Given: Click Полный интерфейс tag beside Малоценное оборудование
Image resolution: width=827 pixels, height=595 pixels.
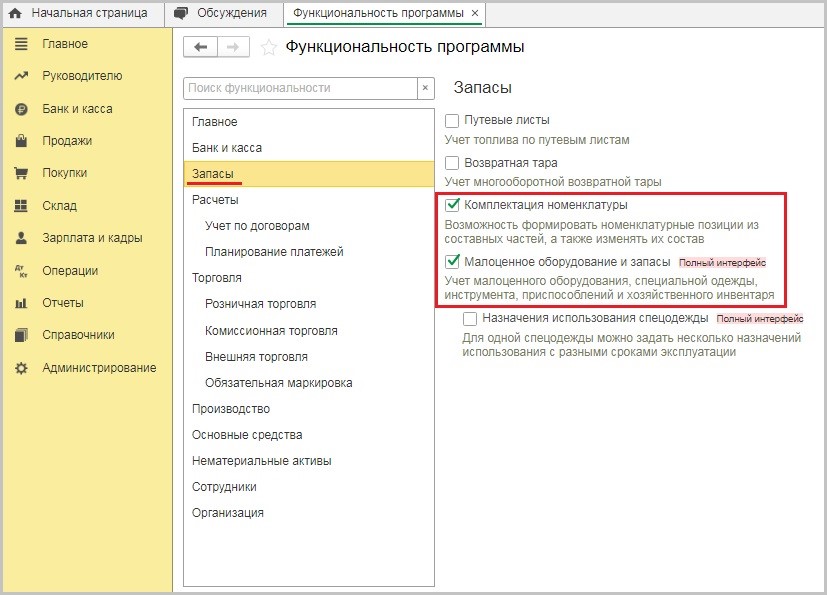Looking at the screenshot, I should (722, 263).
